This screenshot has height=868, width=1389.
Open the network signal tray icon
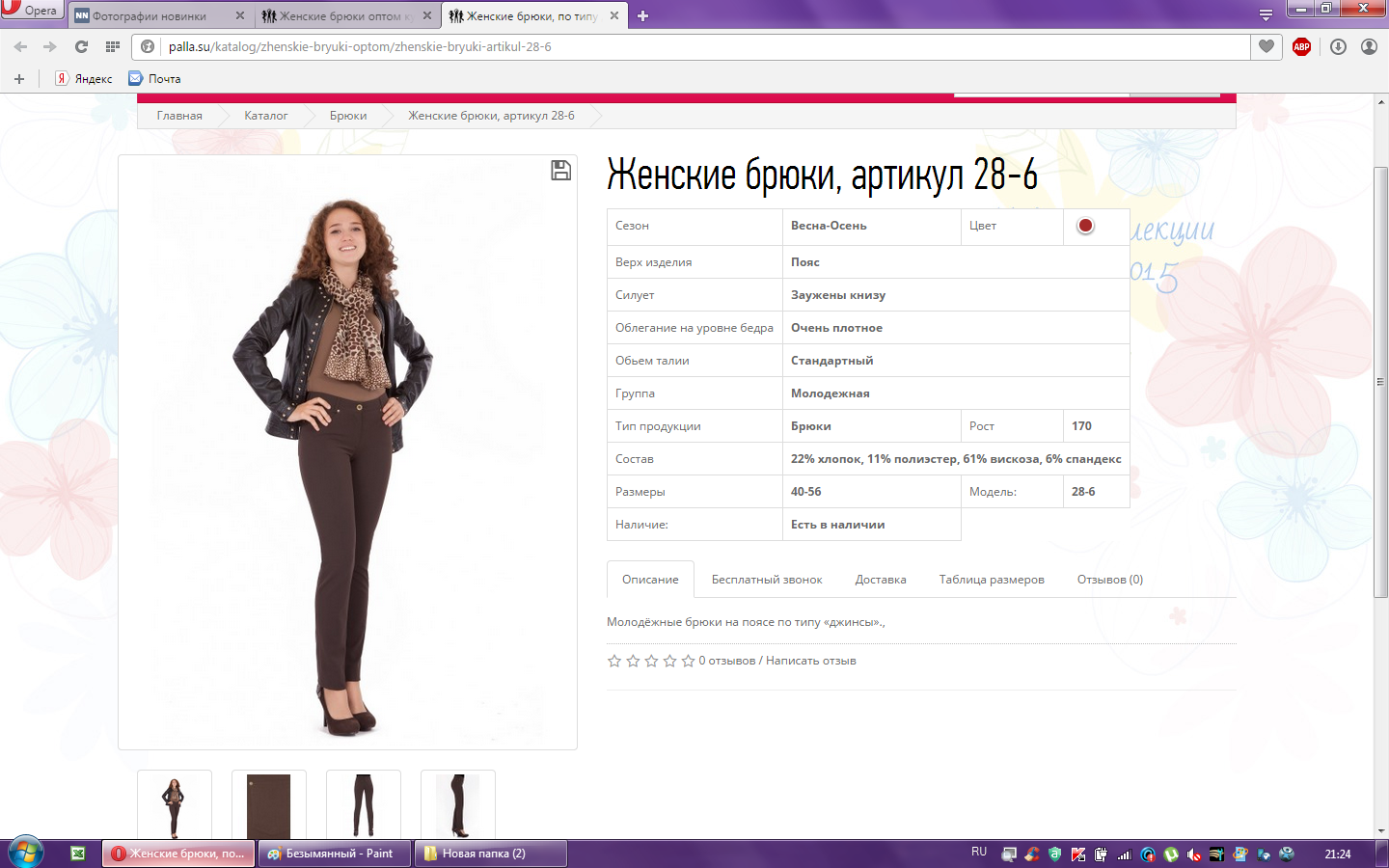pyautogui.click(x=1125, y=854)
